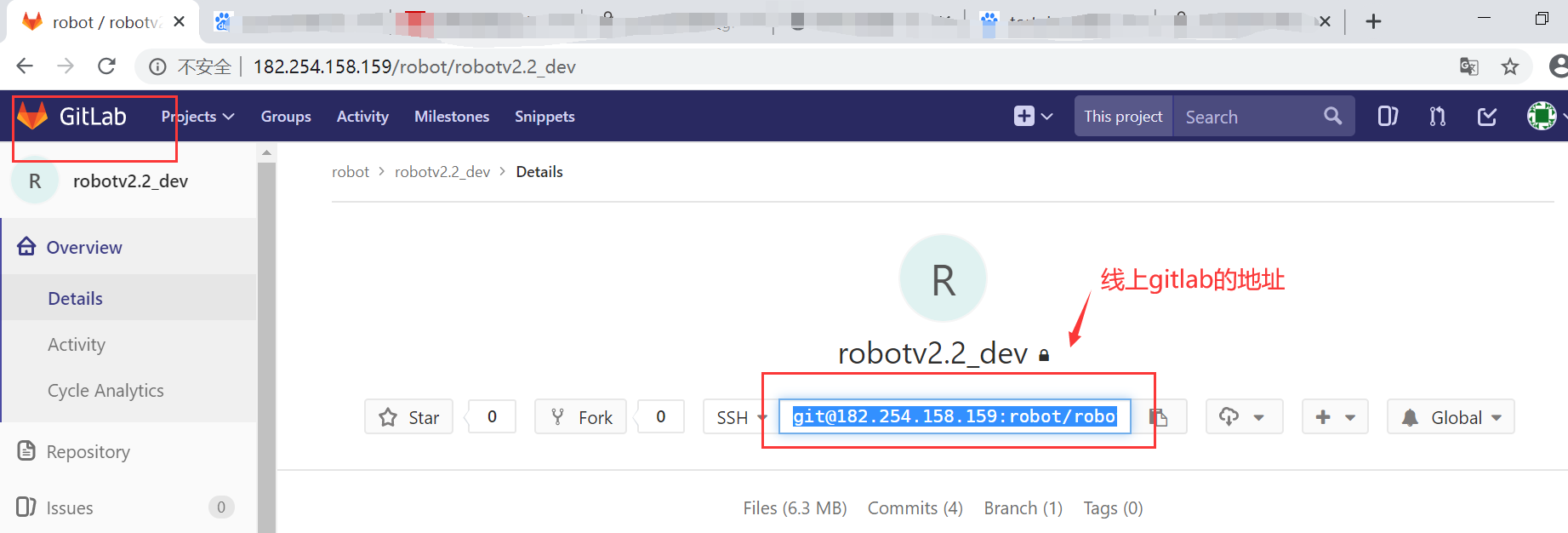Open the Todos checkmark icon
The height and width of the screenshot is (533, 1568).
click(1487, 116)
